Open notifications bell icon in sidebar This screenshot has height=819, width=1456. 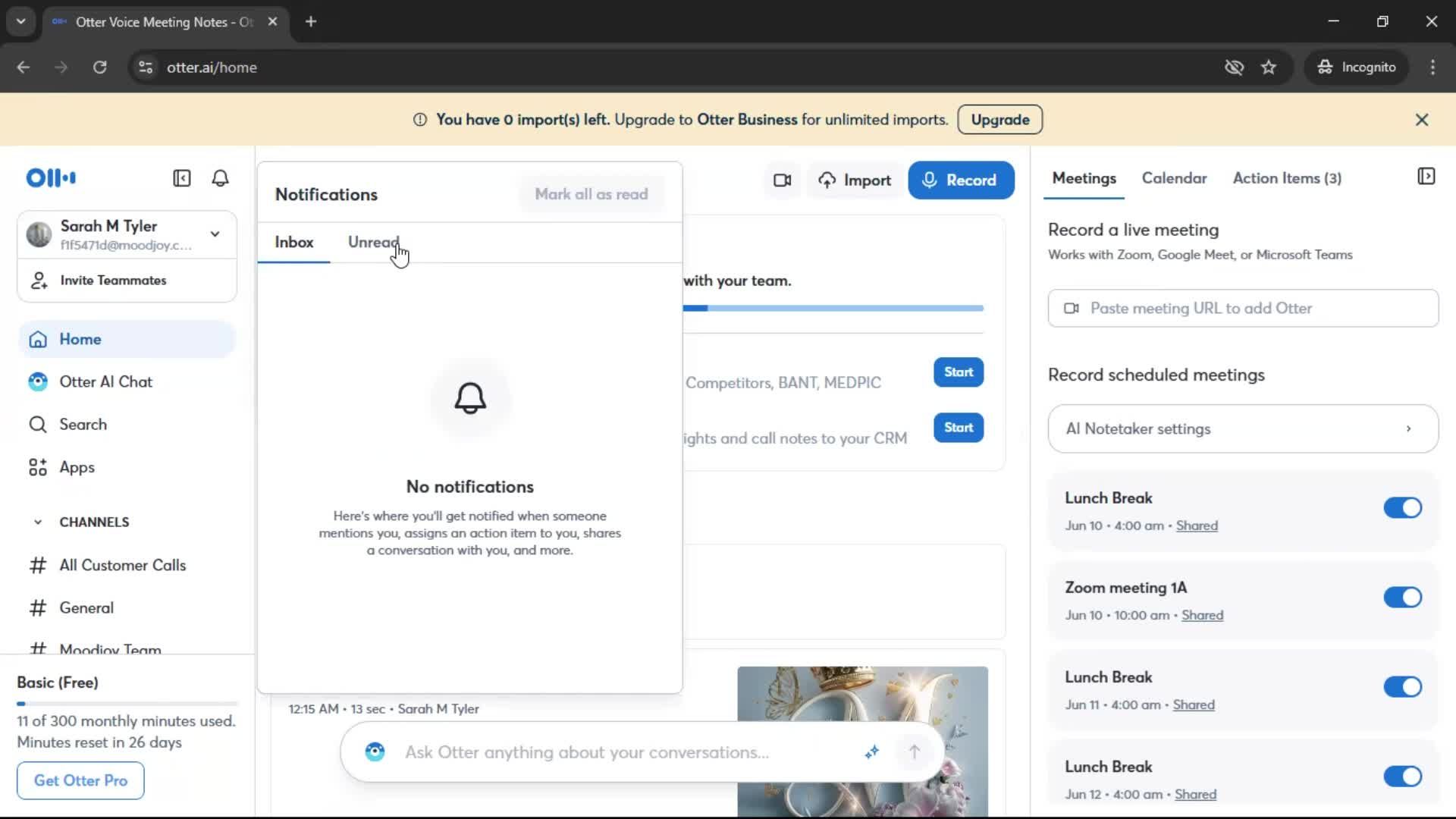tap(220, 178)
